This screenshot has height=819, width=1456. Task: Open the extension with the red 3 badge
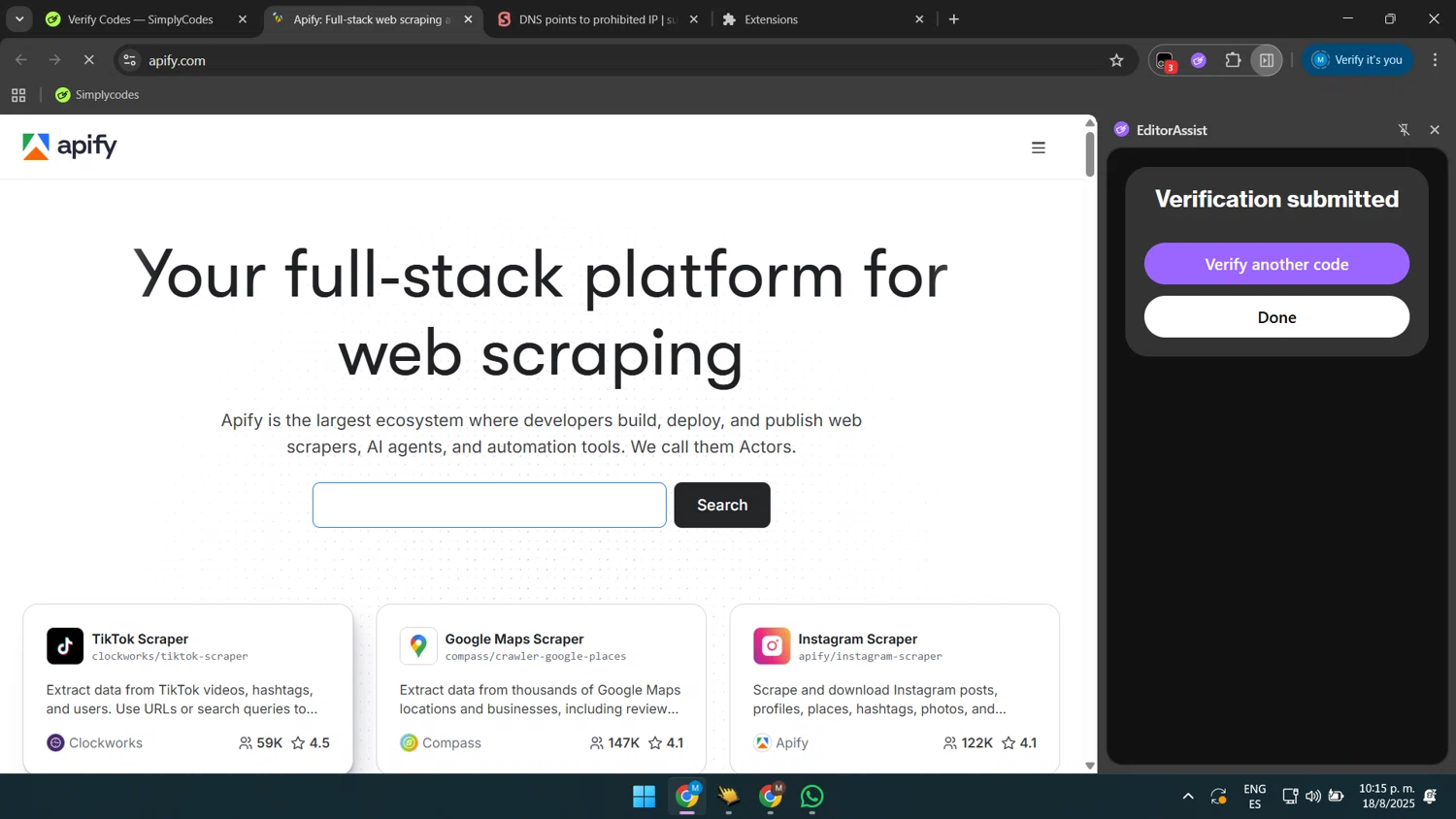point(1166,61)
